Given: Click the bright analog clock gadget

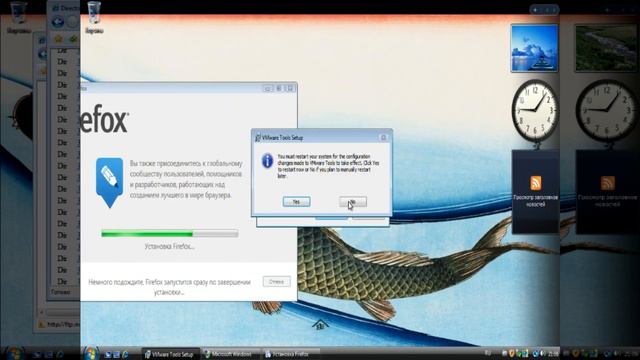Looking at the screenshot, I should (x=535, y=111).
